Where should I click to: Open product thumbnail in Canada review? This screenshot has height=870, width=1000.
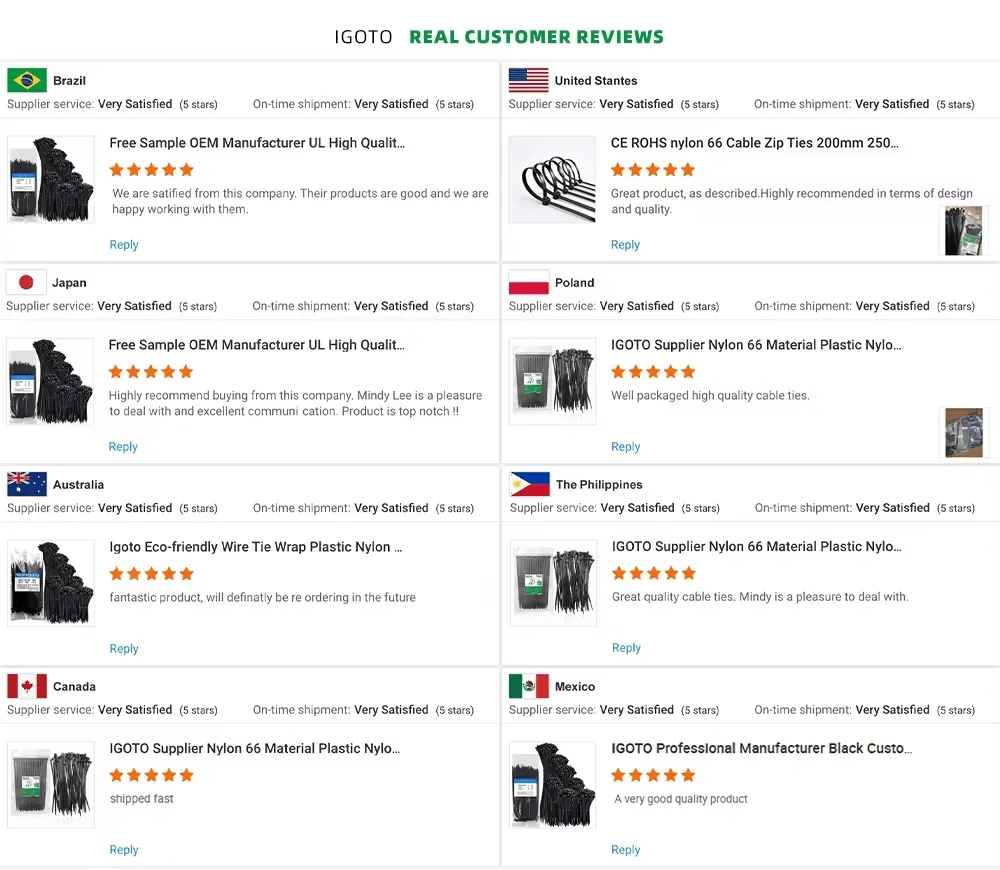[51, 784]
